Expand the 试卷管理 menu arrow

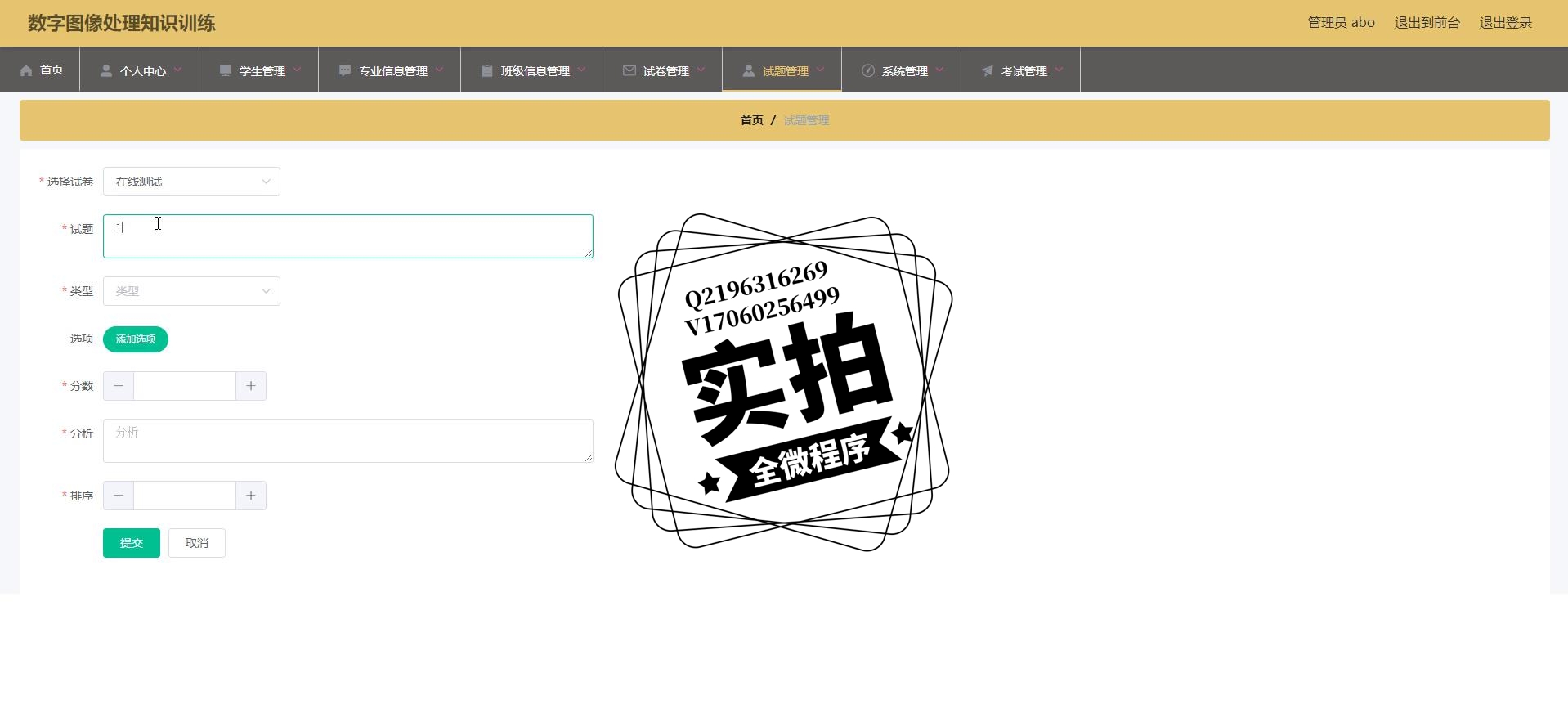[701, 70]
